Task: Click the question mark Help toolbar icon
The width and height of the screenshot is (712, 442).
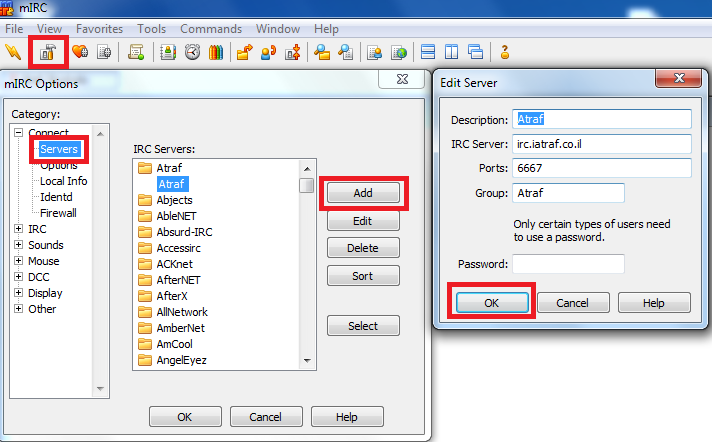Action: (x=505, y=52)
